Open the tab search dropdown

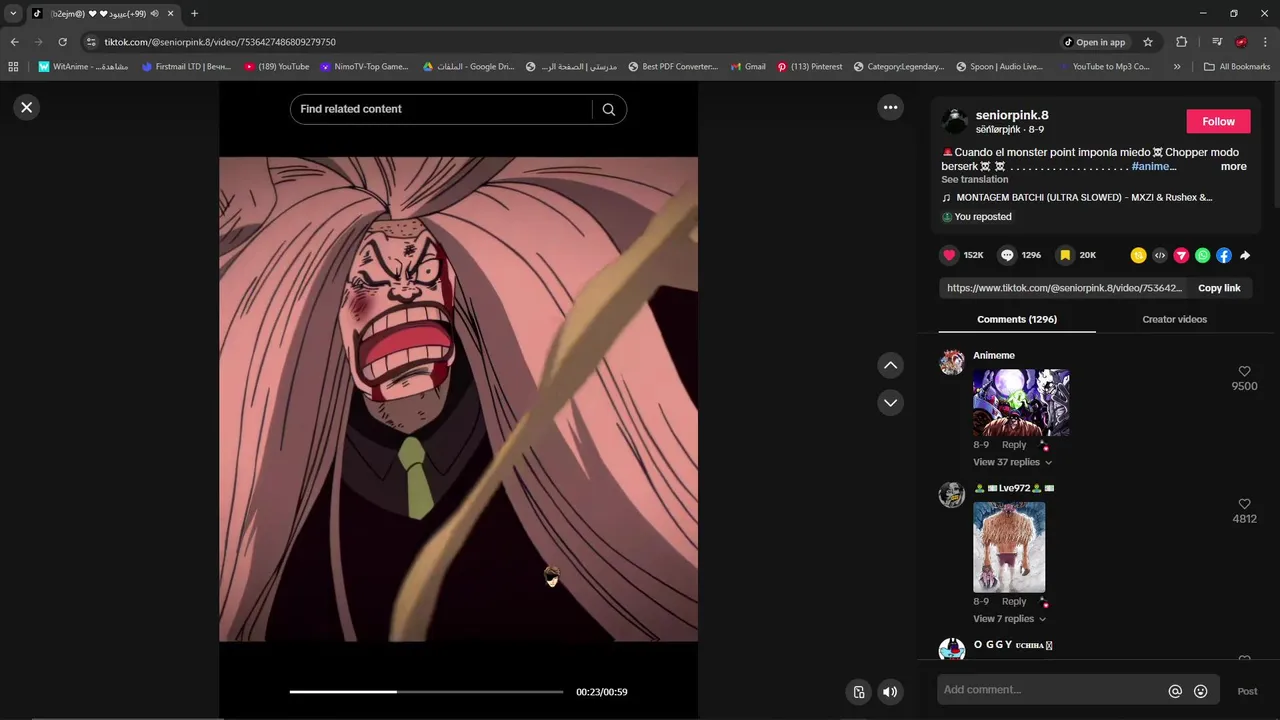coord(13,13)
